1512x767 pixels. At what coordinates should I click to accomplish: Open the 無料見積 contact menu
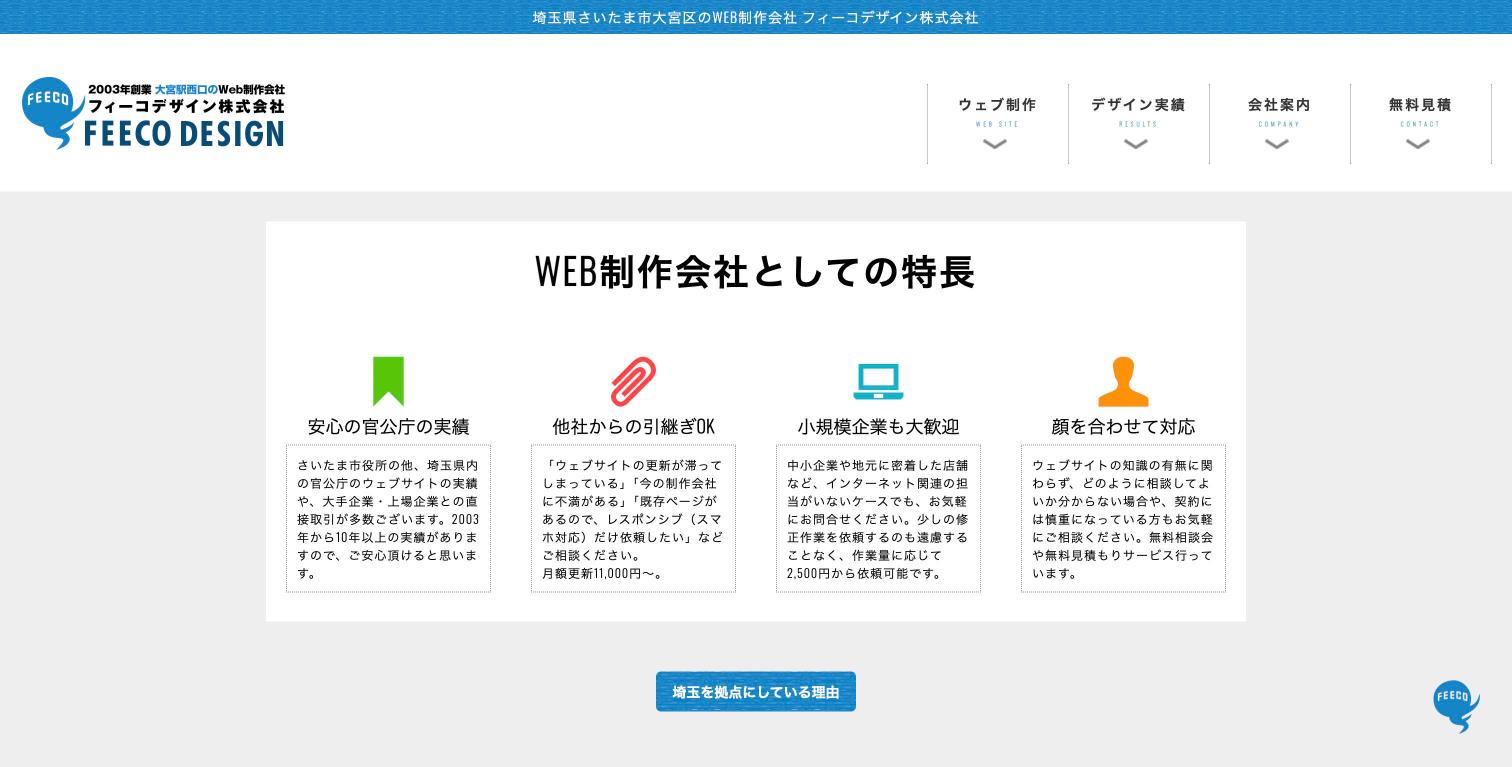pos(1420,123)
